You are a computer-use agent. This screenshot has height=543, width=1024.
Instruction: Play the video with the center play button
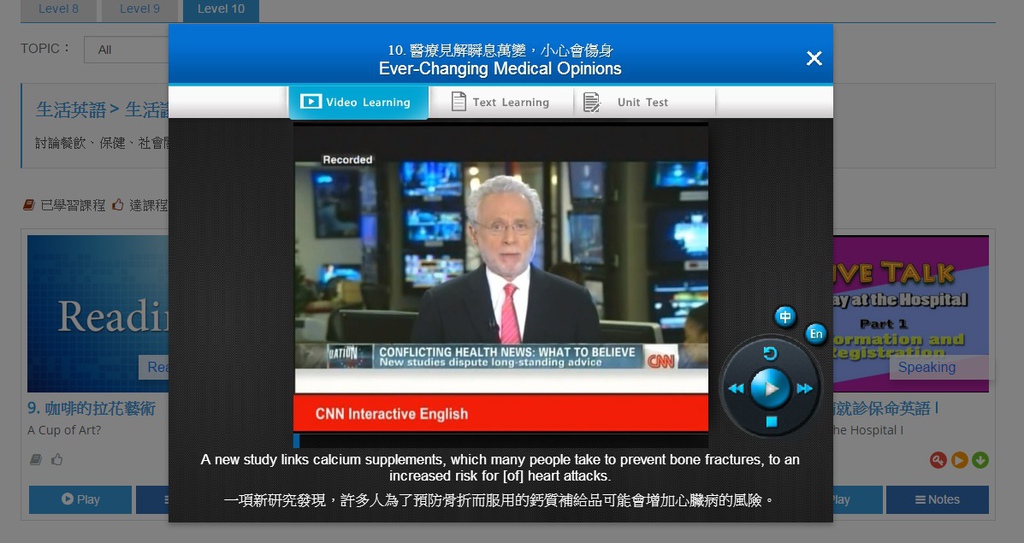click(x=770, y=388)
